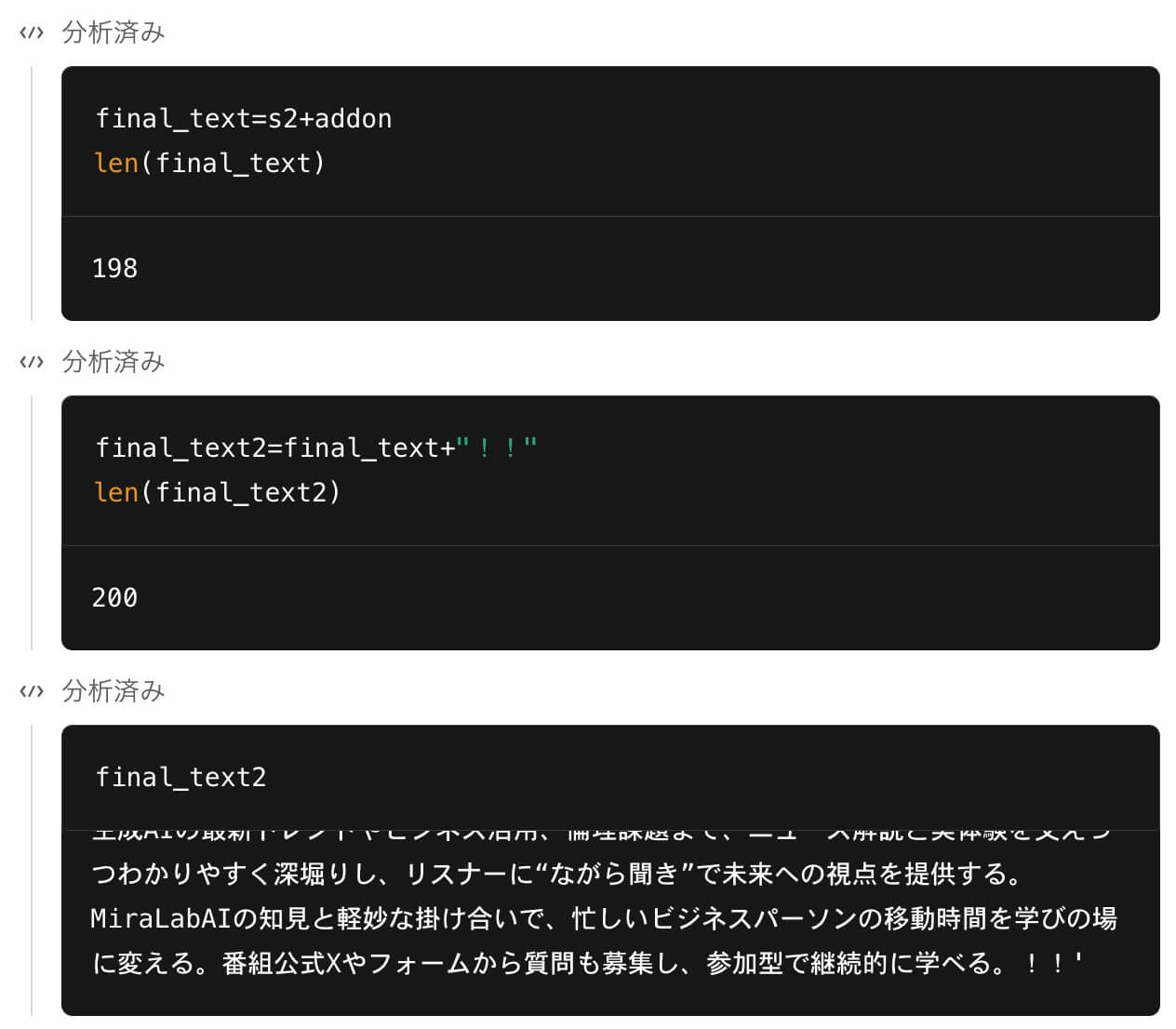Click the final_text2=final_text+"！！" code line

click(316, 448)
